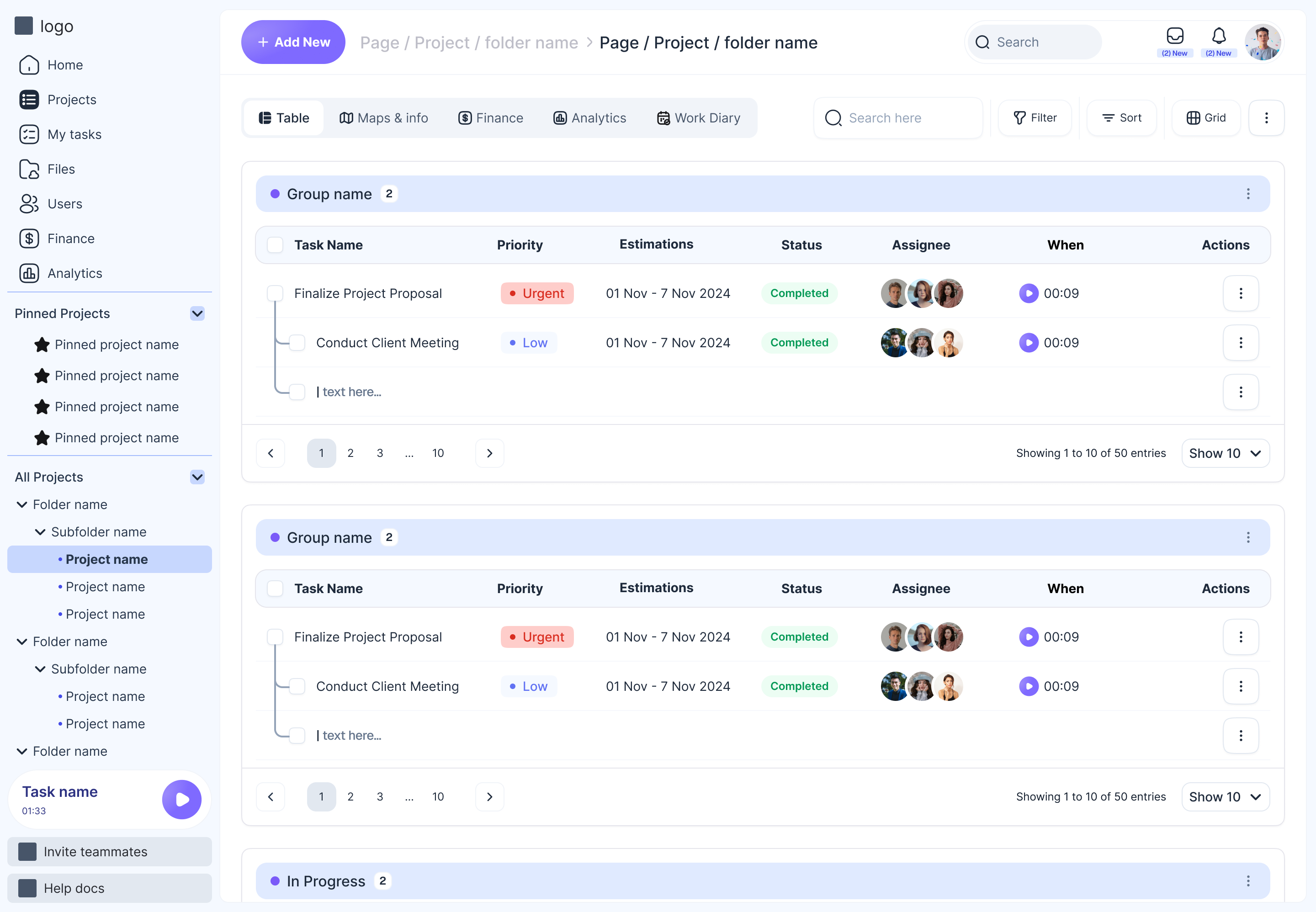Click the Add New button
This screenshot has height=912, width=1316.
coord(293,42)
